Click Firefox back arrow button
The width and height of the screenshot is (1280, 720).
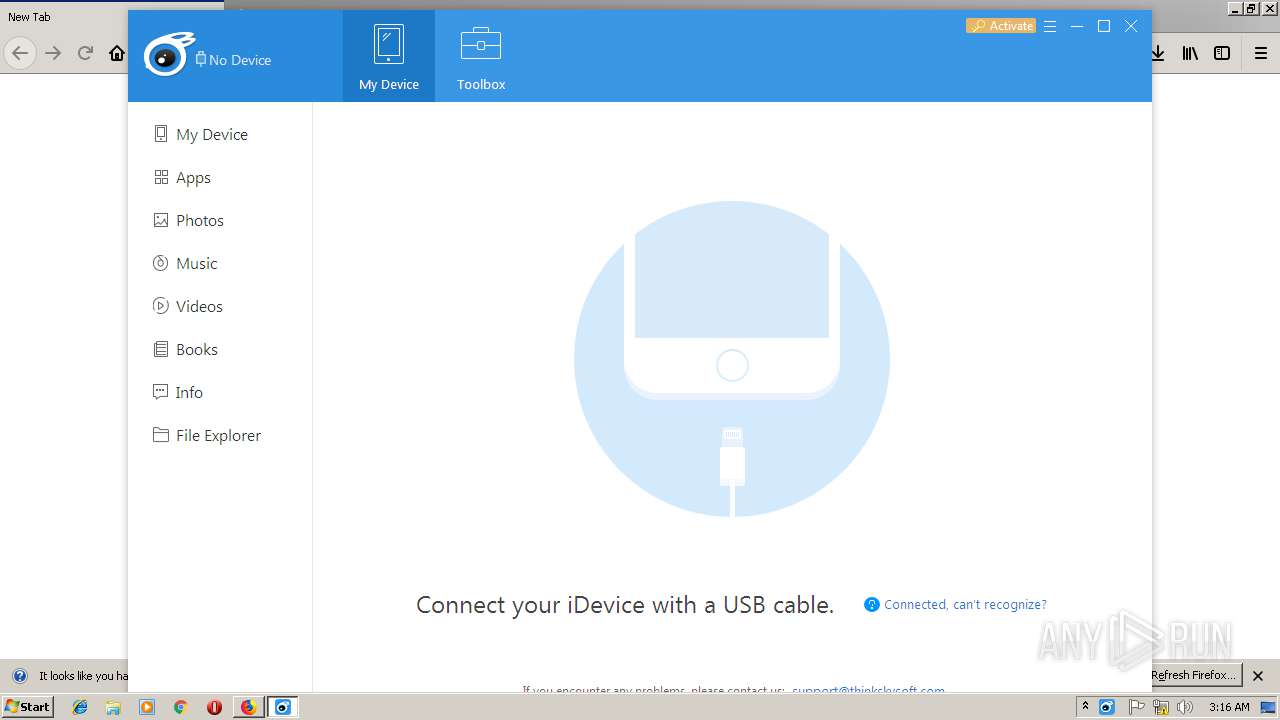click(x=20, y=53)
